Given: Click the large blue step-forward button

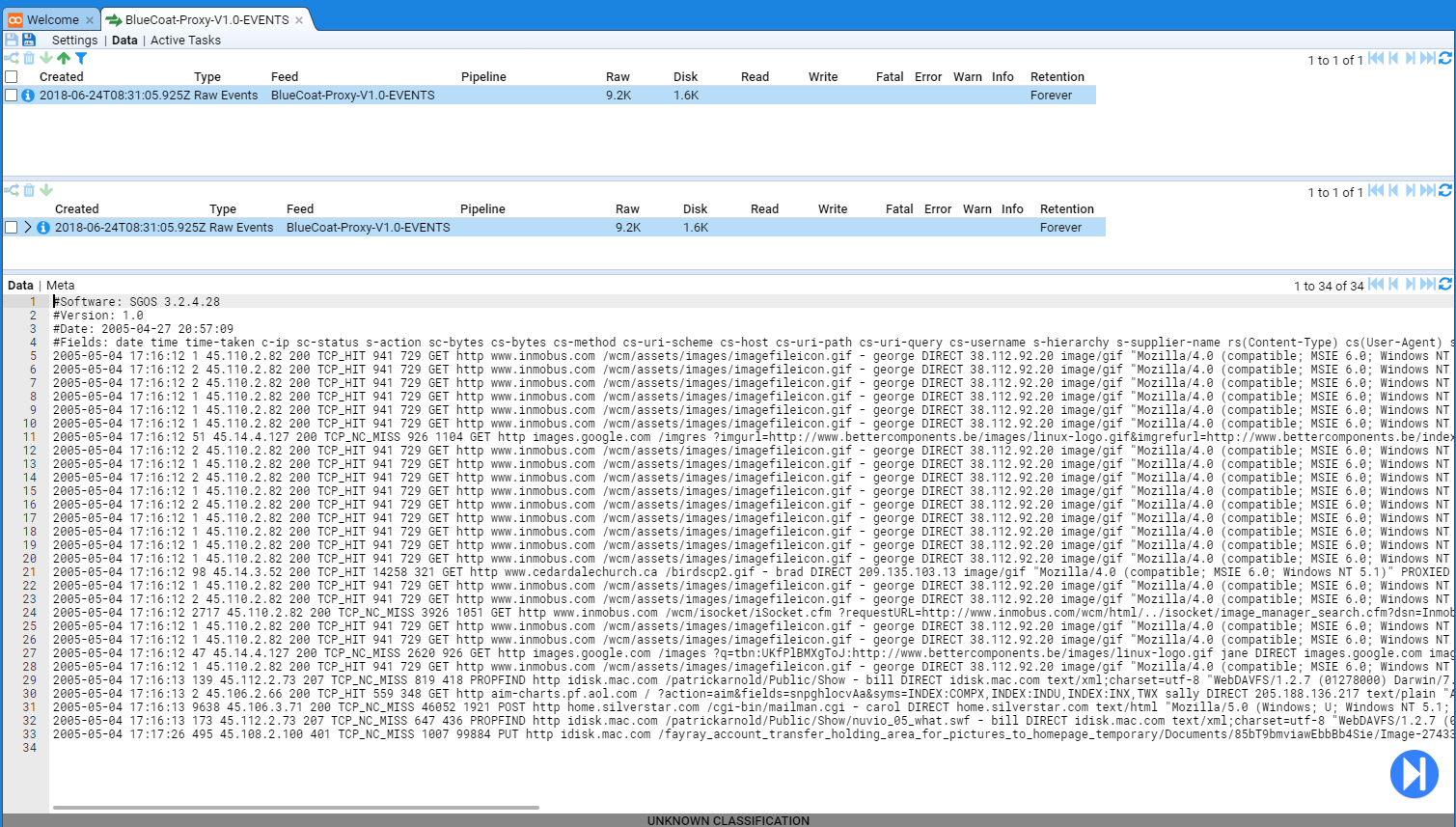Looking at the screenshot, I should click(x=1414, y=774).
